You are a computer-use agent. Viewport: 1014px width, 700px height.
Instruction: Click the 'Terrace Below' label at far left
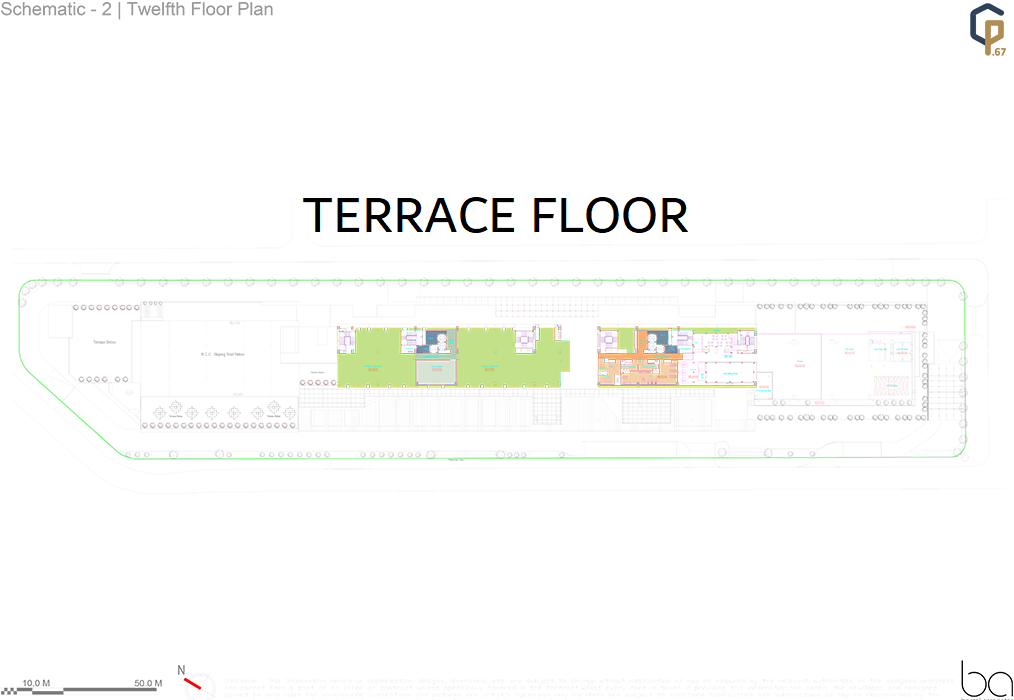click(105, 342)
